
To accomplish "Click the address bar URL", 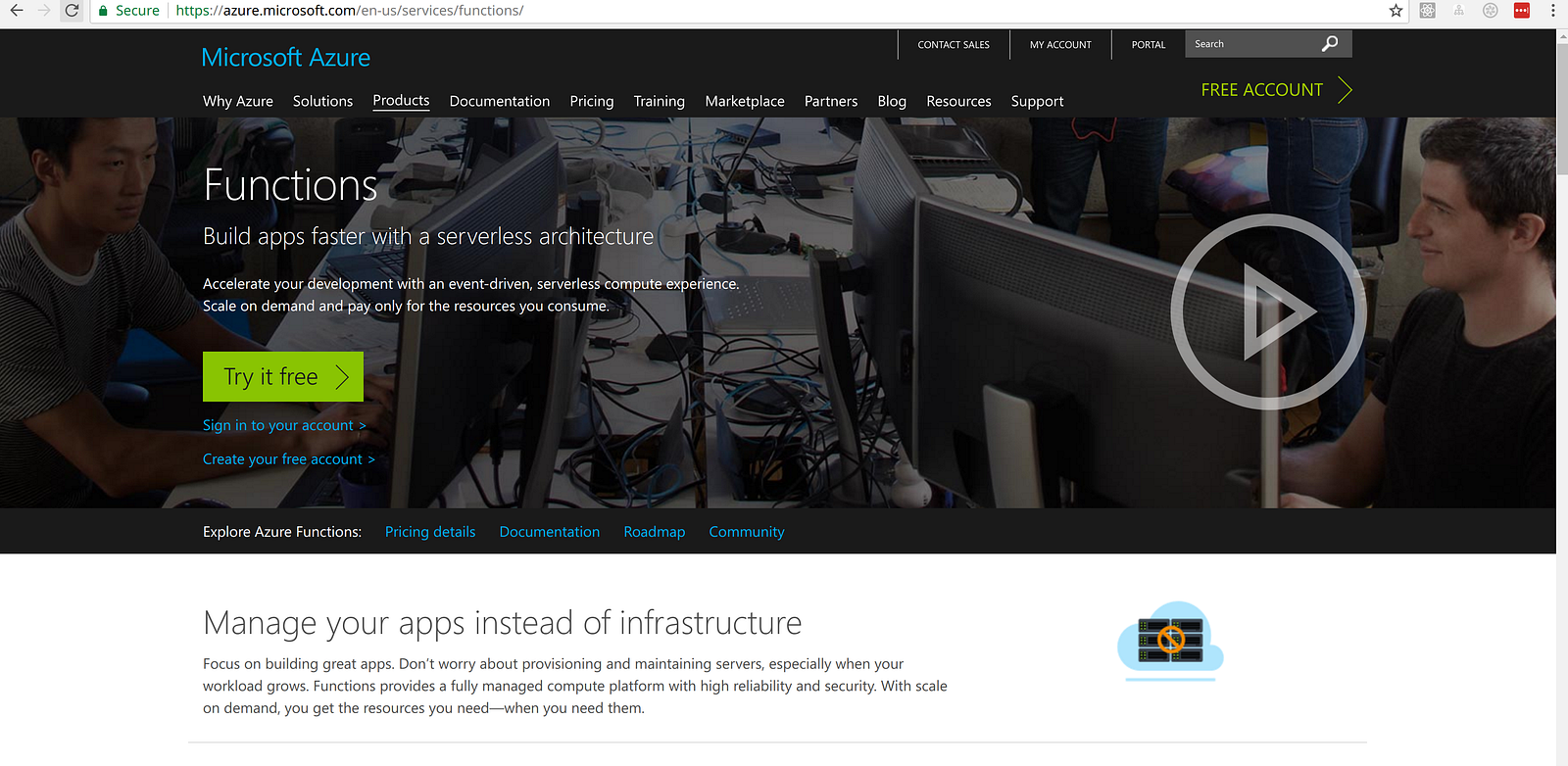I will pyautogui.click(x=350, y=11).
